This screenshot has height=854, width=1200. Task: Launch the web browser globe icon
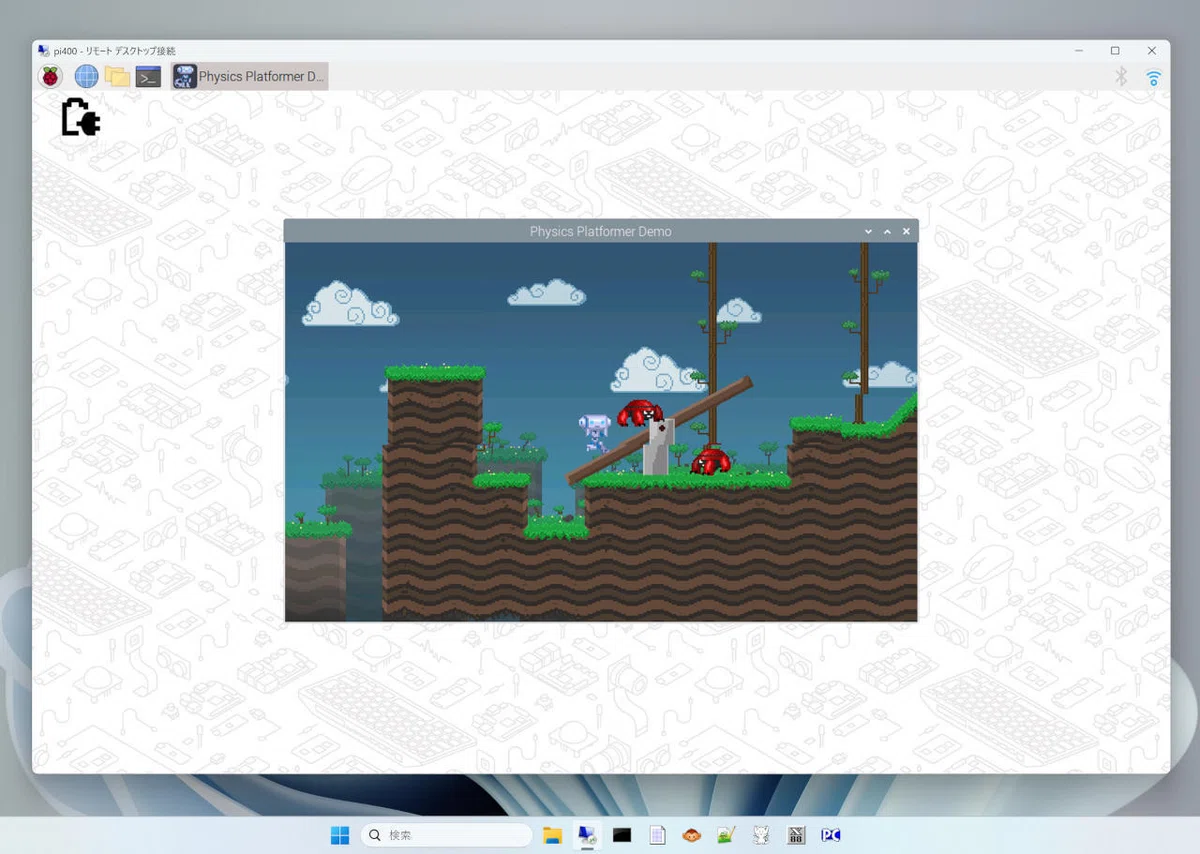click(86, 76)
